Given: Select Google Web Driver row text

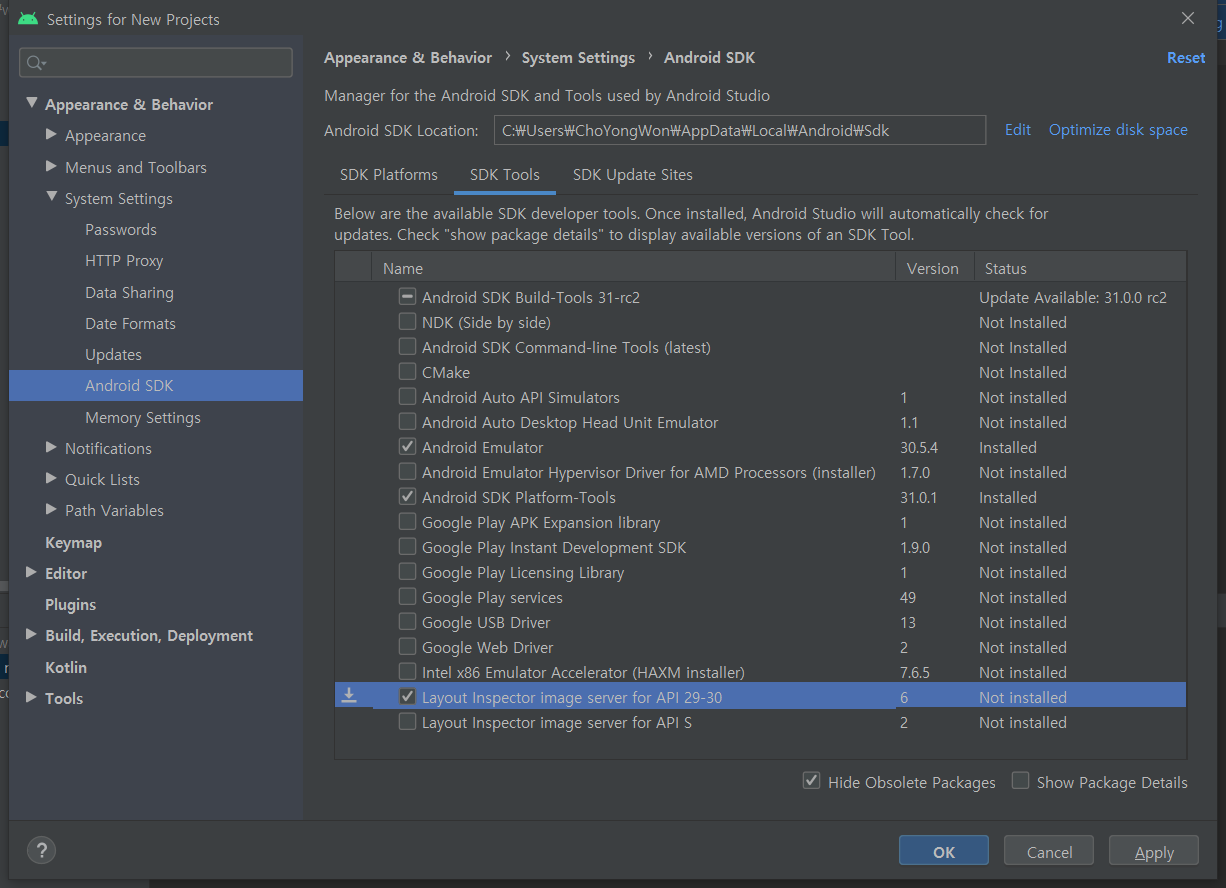Looking at the screenshot, I should [x=487, y=647].
